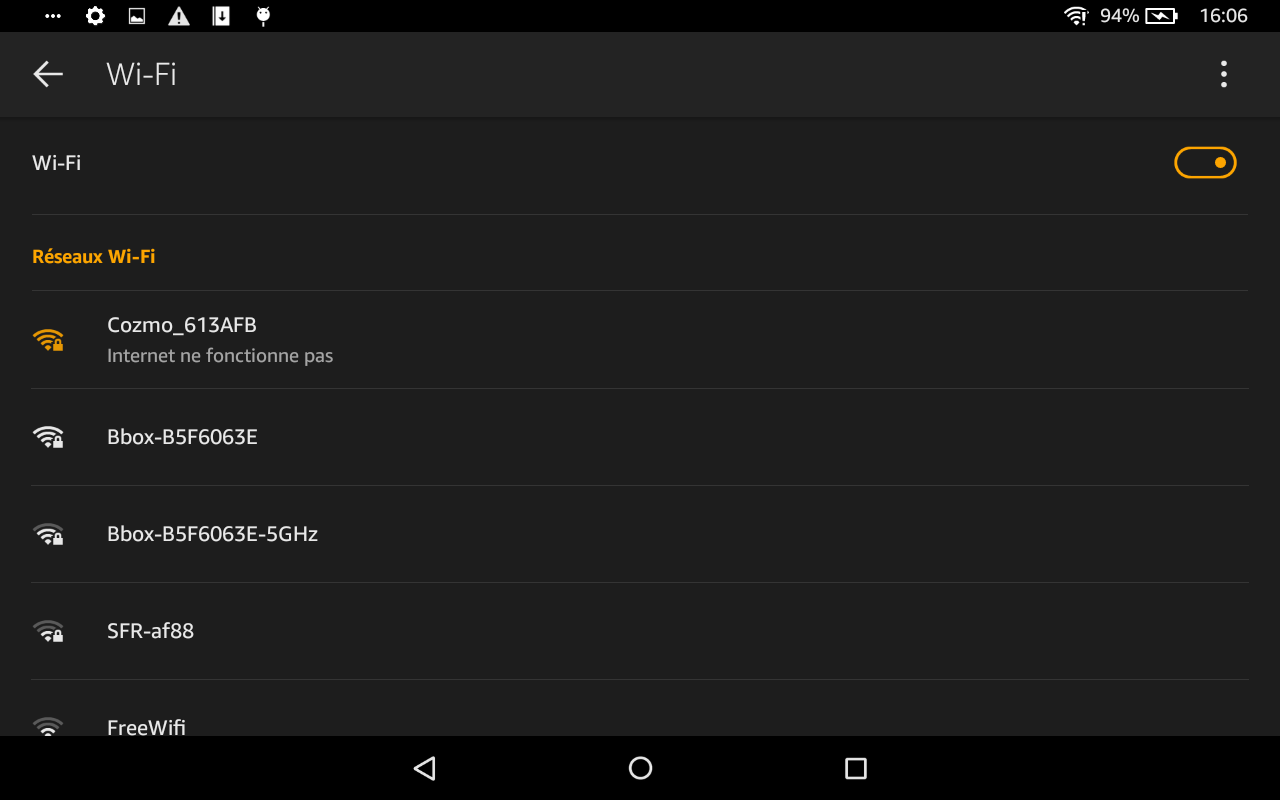Tap the warning triangle notification icon
1280x800 pixels.
(x=179, y=16)
